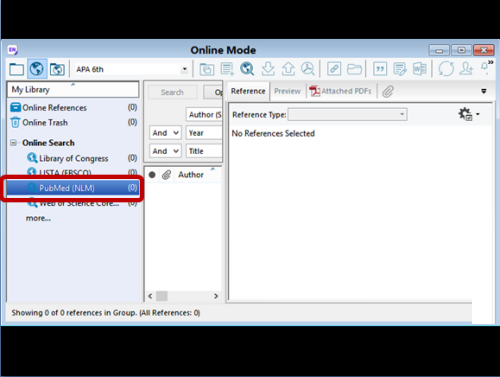Collapse the Online Search group
Screen dimensions: 500x377
(x=13, y=143)
